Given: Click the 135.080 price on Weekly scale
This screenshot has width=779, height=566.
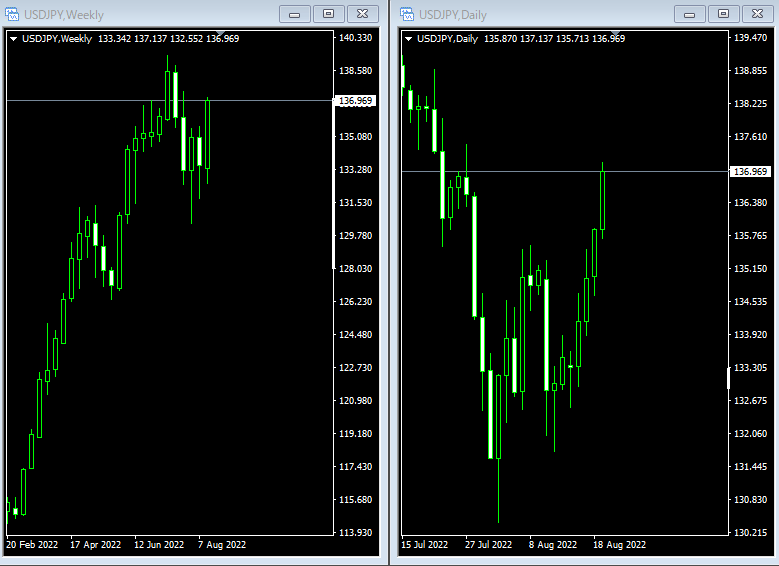Looking at the screenshot, I should point(355,137).
